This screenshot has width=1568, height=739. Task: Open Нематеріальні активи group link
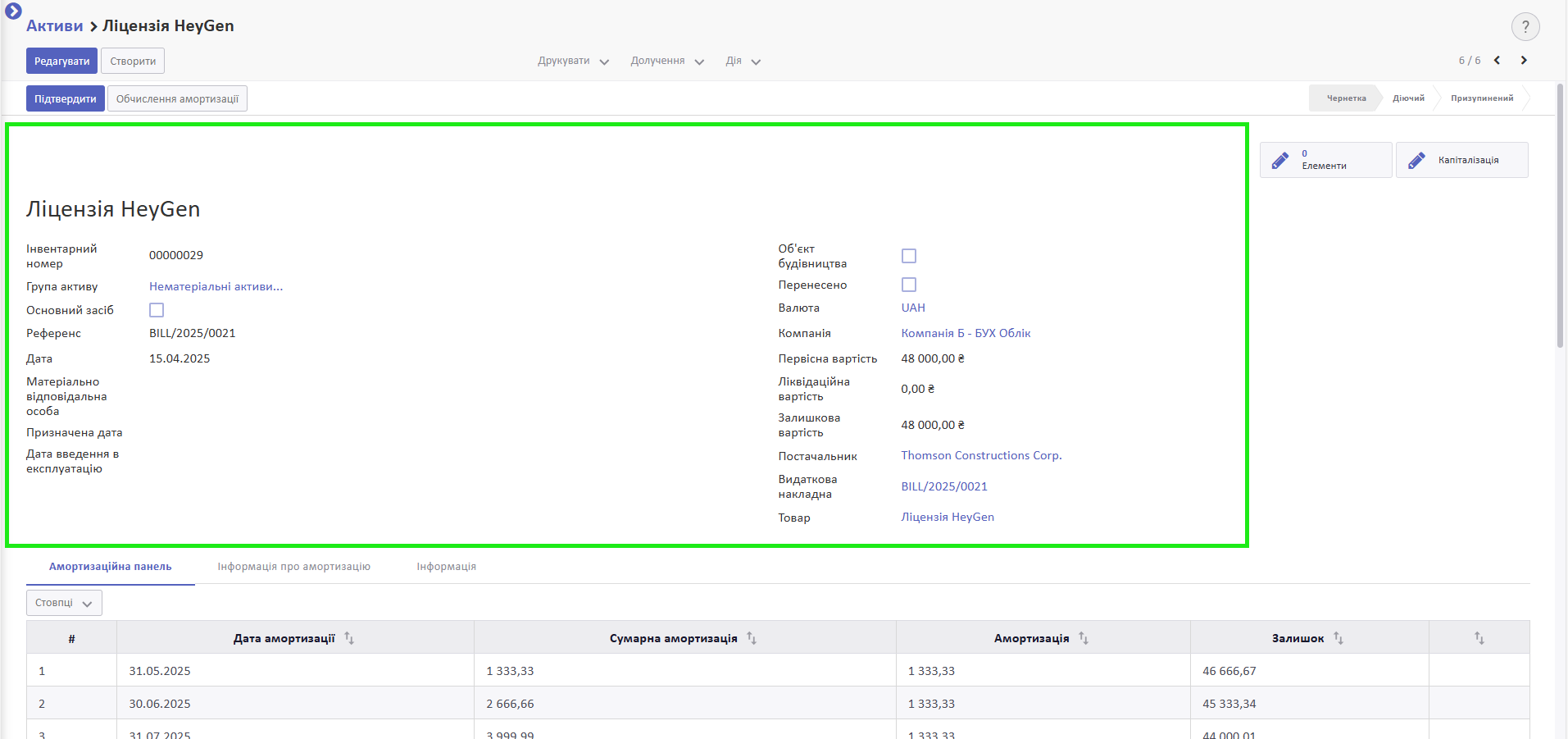pos(216,286)
